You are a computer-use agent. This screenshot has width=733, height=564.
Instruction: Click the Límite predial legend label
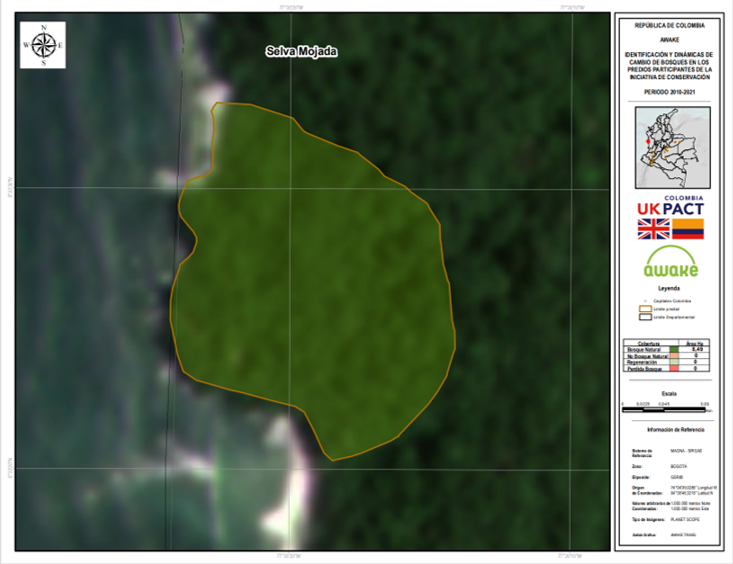coord(667,309)
